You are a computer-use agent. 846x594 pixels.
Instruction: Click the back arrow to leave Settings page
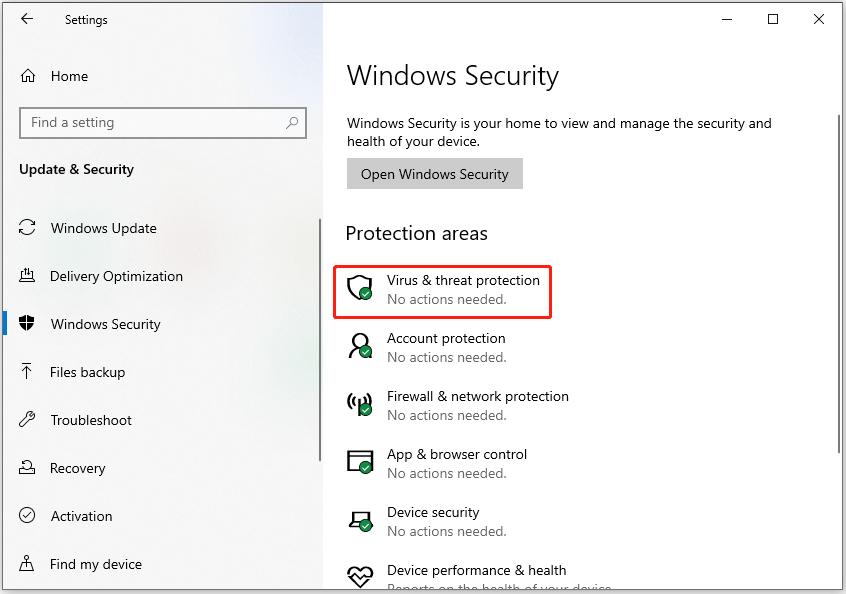tap(27, 19)
